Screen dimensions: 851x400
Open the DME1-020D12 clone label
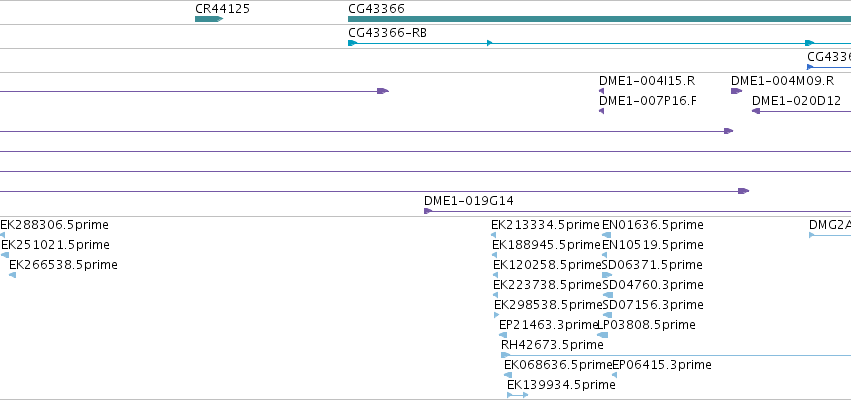[796, 100]
